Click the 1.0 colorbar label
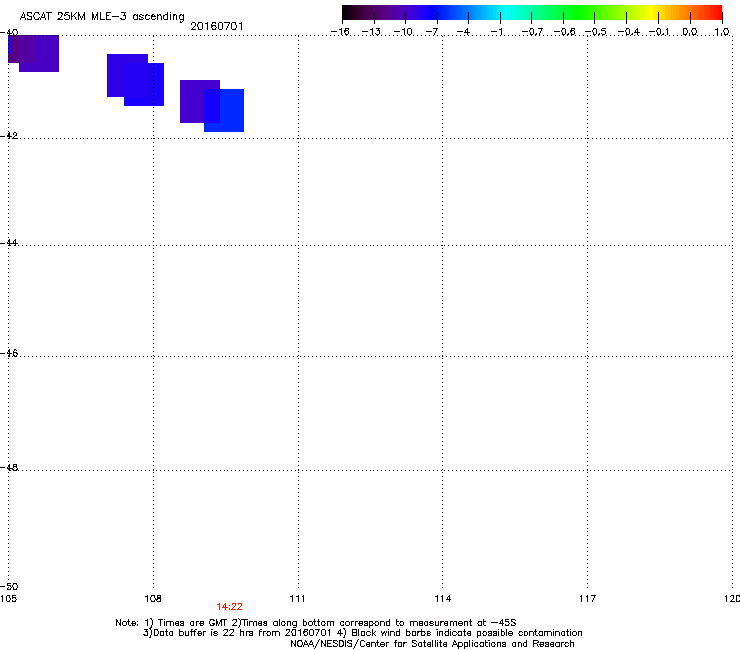740x650 pixels. (722, 32)
